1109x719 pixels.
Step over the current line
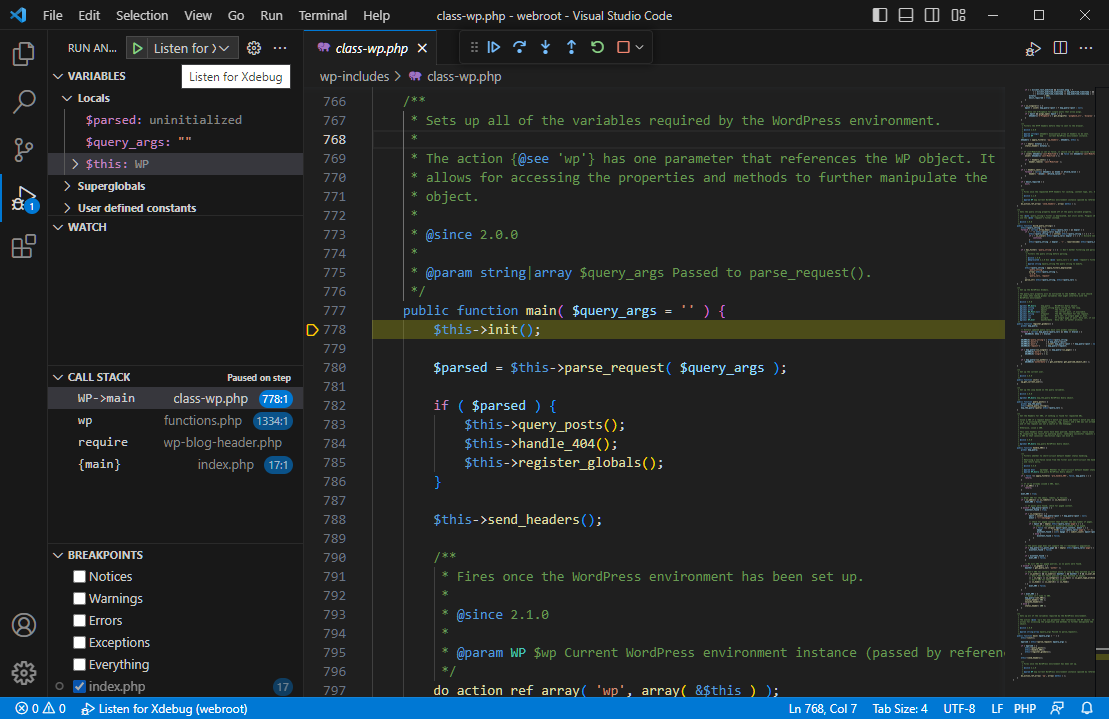[520, 47]
